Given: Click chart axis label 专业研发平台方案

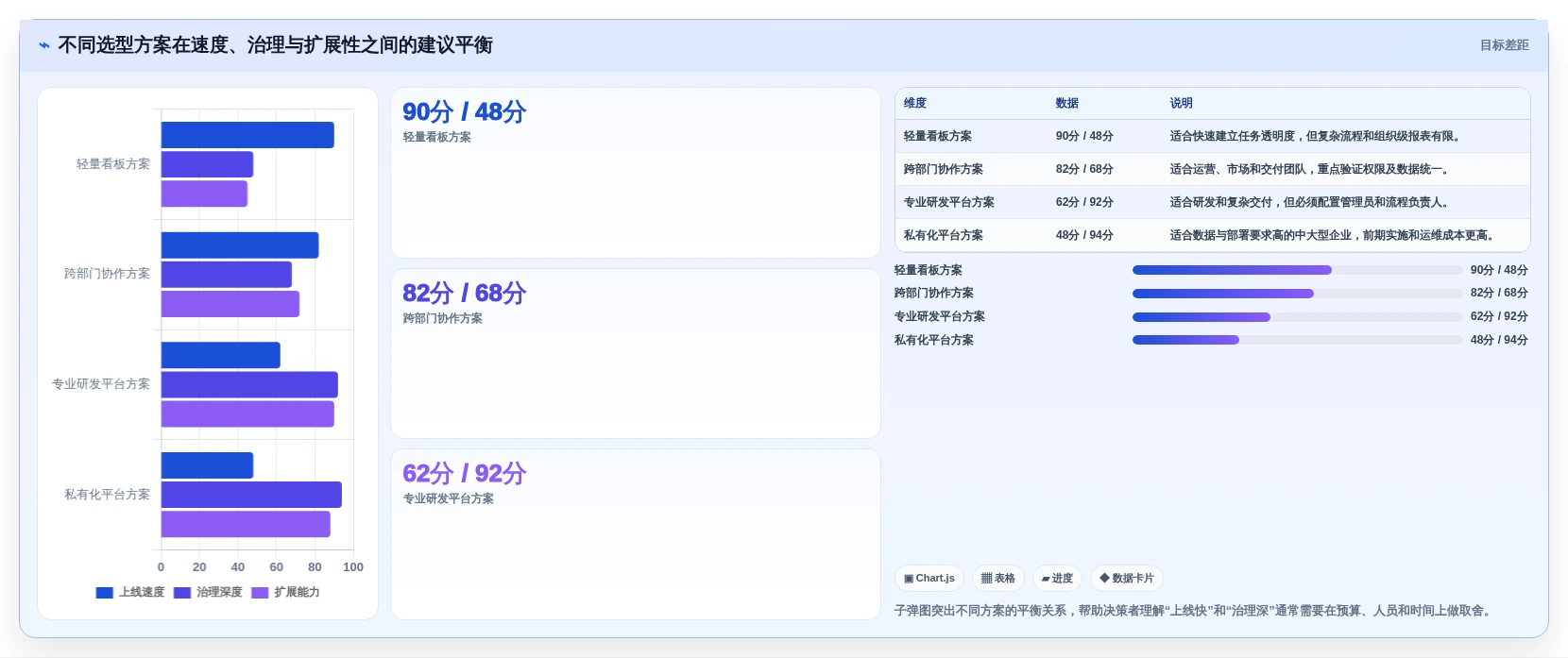Looking at the screenshot, I should point(101,384).
